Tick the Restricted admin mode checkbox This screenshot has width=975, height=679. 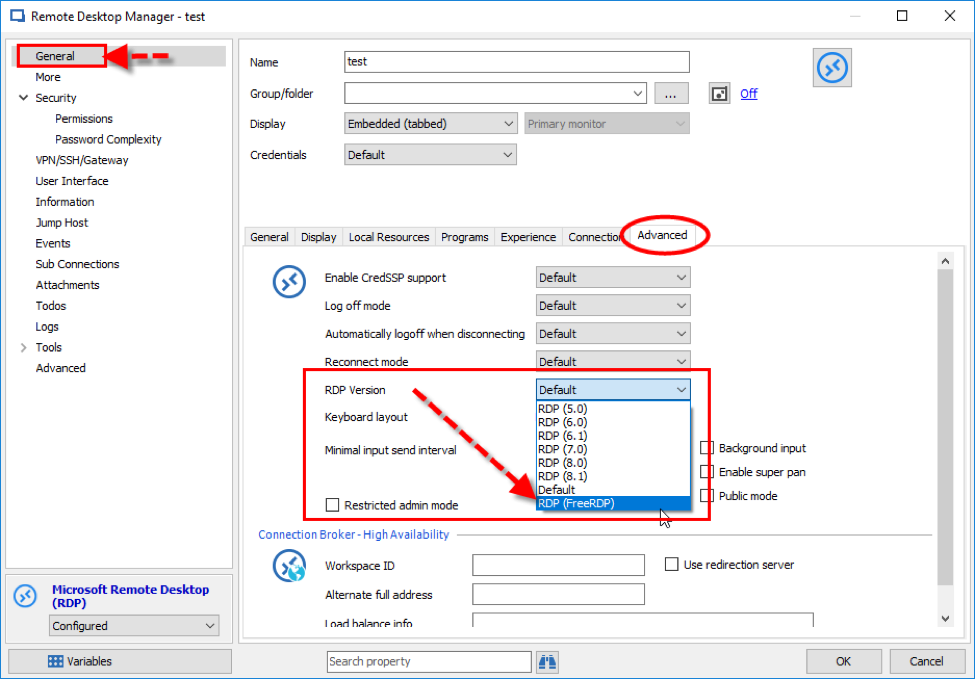[x=333, y=505]
